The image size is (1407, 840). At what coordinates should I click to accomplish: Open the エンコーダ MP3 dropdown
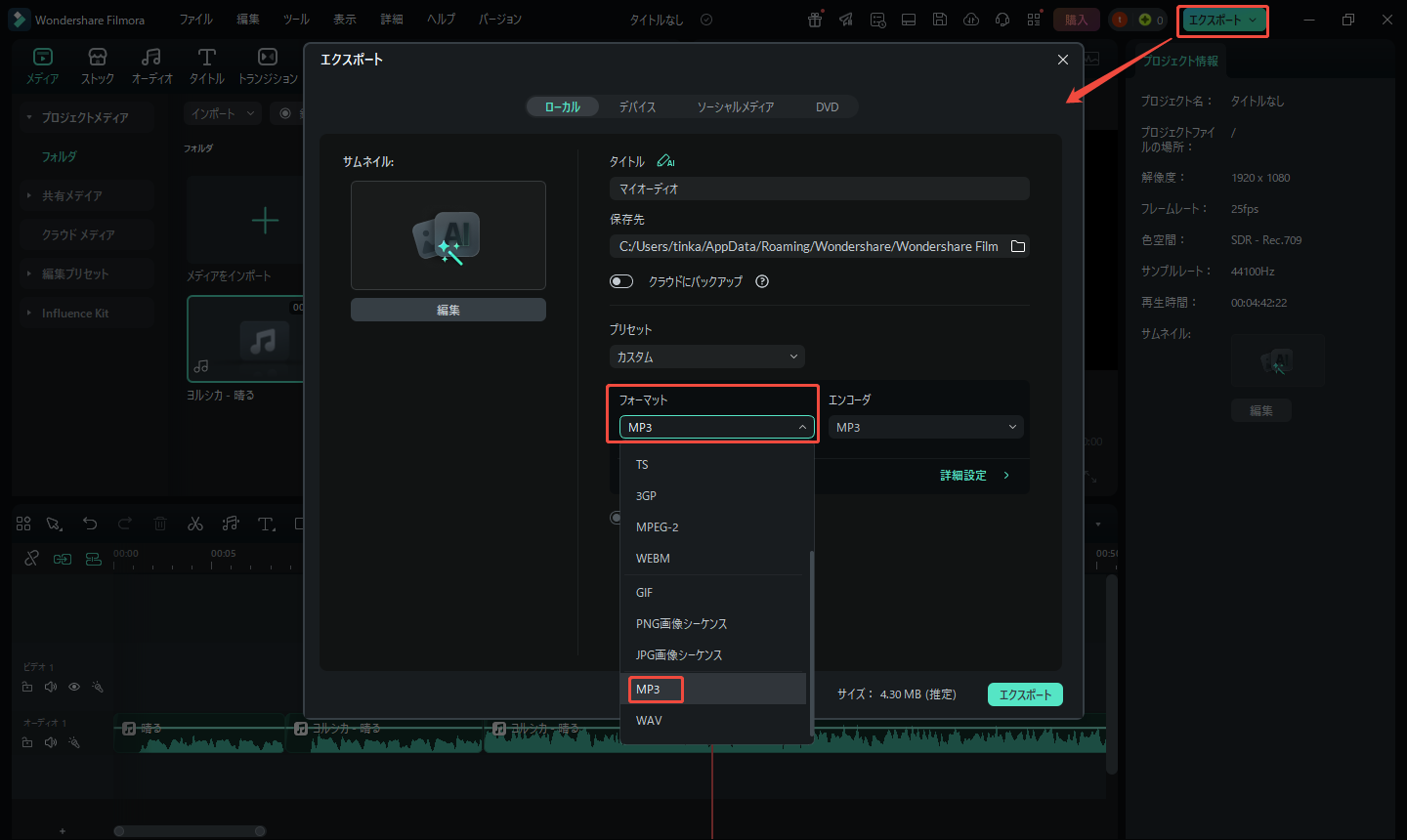point(926,427)
